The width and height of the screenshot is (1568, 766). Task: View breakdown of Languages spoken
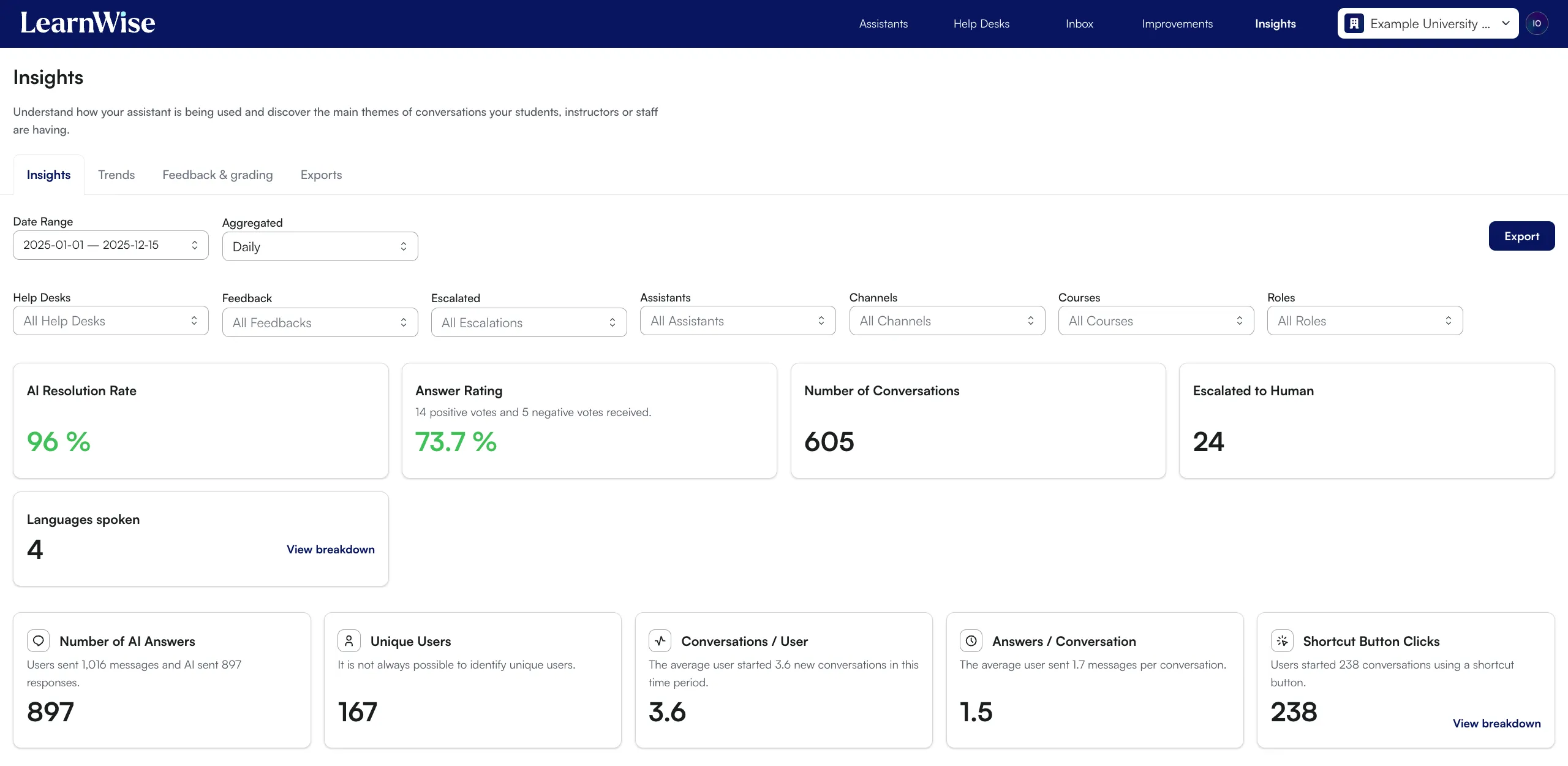point(331,550)
